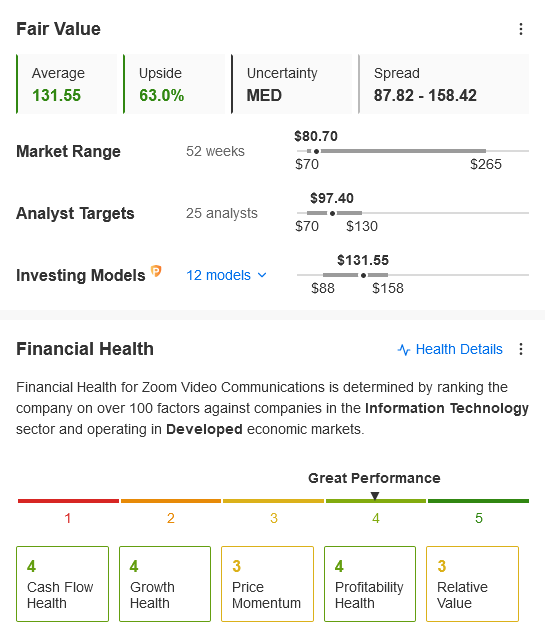The image size is (545, 634).
Task: Click the orange Pro badge beside Investing Models
Action: [156, 271]
